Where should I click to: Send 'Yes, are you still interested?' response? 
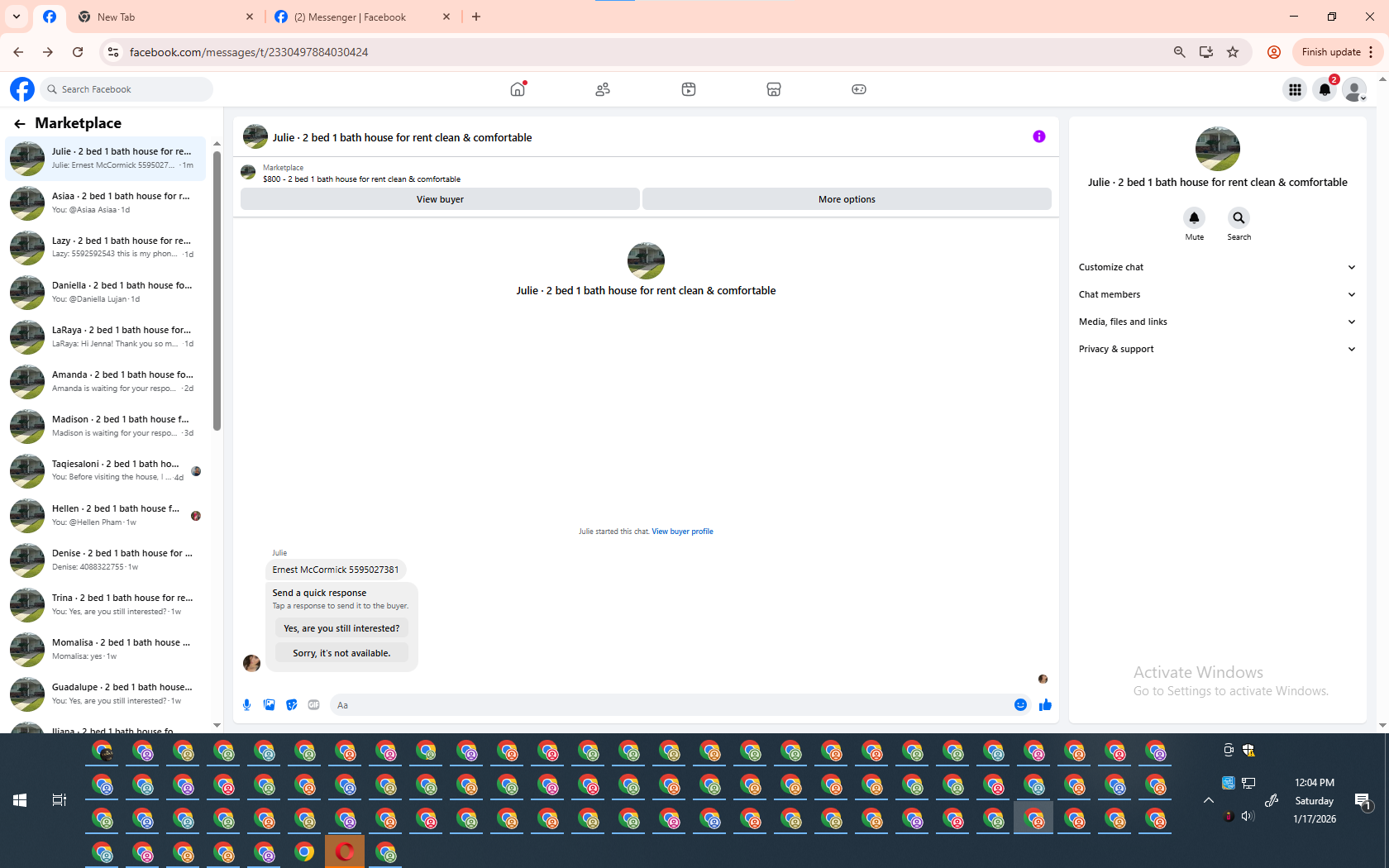pyautogui.click(x=341, y=628)
